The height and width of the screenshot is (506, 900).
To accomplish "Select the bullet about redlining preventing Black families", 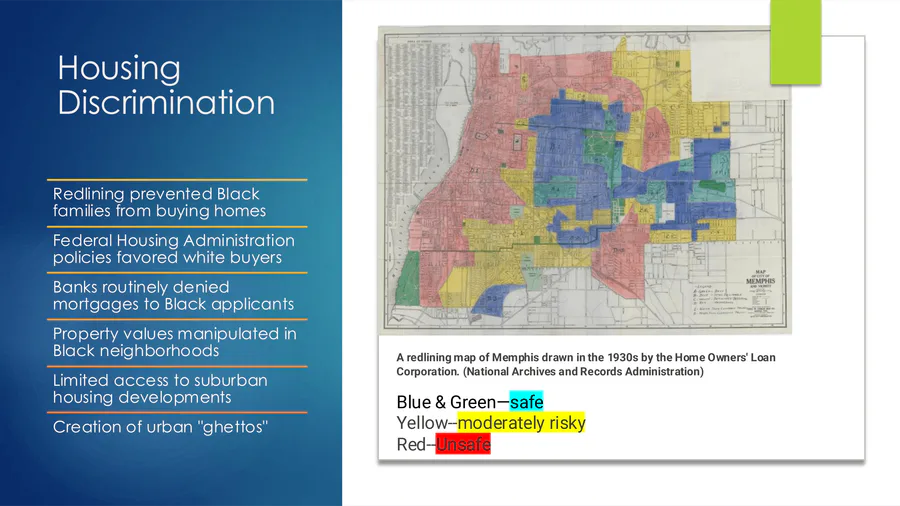I will pos(156,202).
